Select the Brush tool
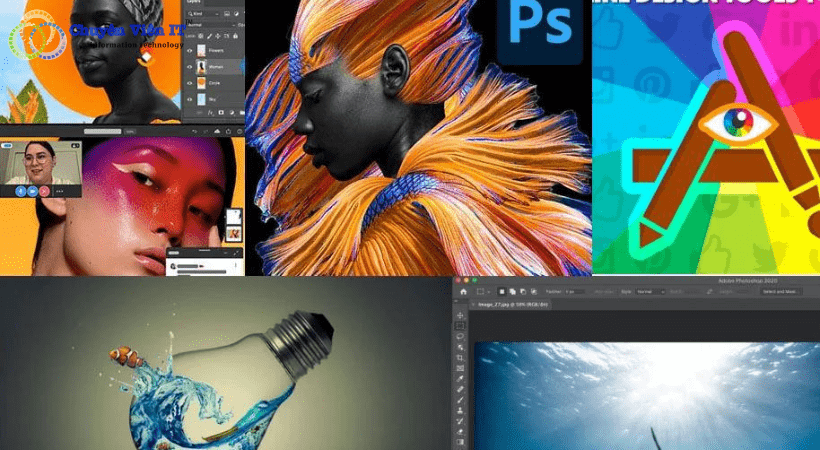Screen dimensions: 820x450 point(460,400)
